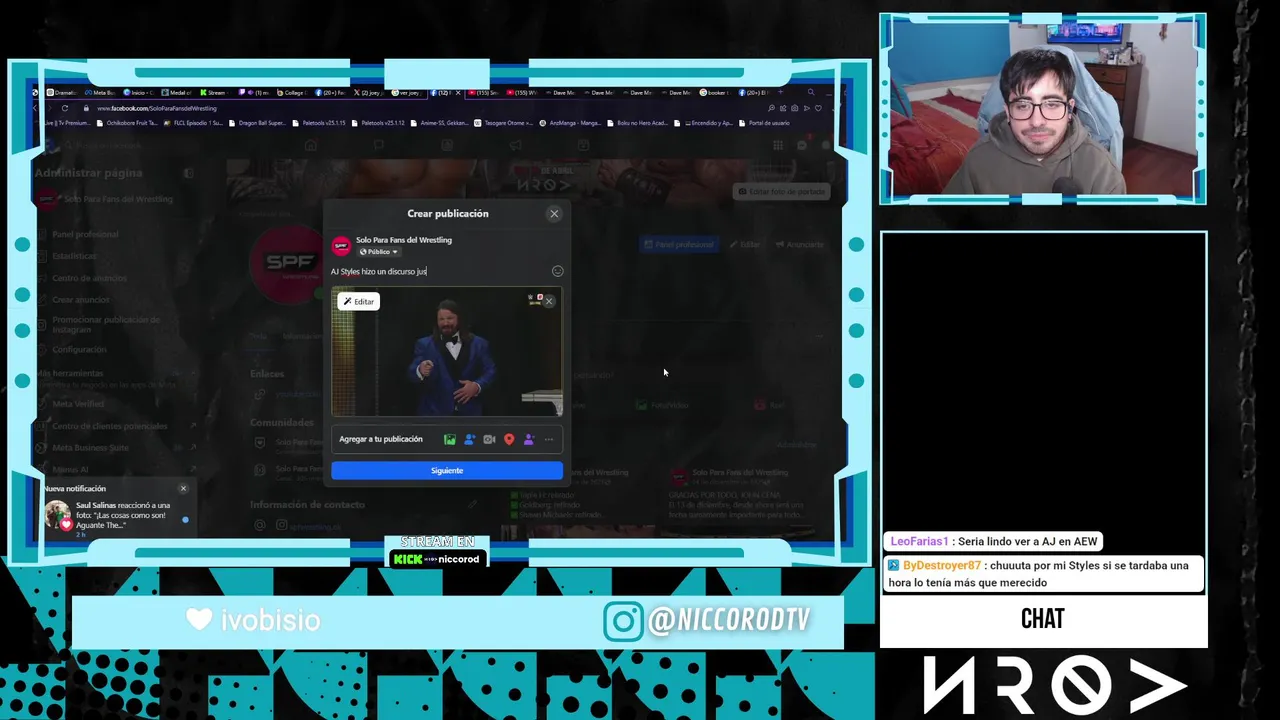Click Editar on the attached AJ Styles image
The width and height of the screenshot is (1280, 720).
pyautogui.click(x=358, y=301)
